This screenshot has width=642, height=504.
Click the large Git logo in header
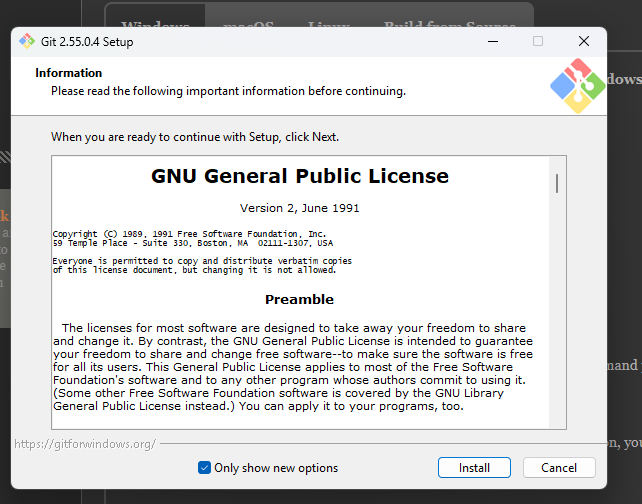pyautogui.click(x=578, y=86)
